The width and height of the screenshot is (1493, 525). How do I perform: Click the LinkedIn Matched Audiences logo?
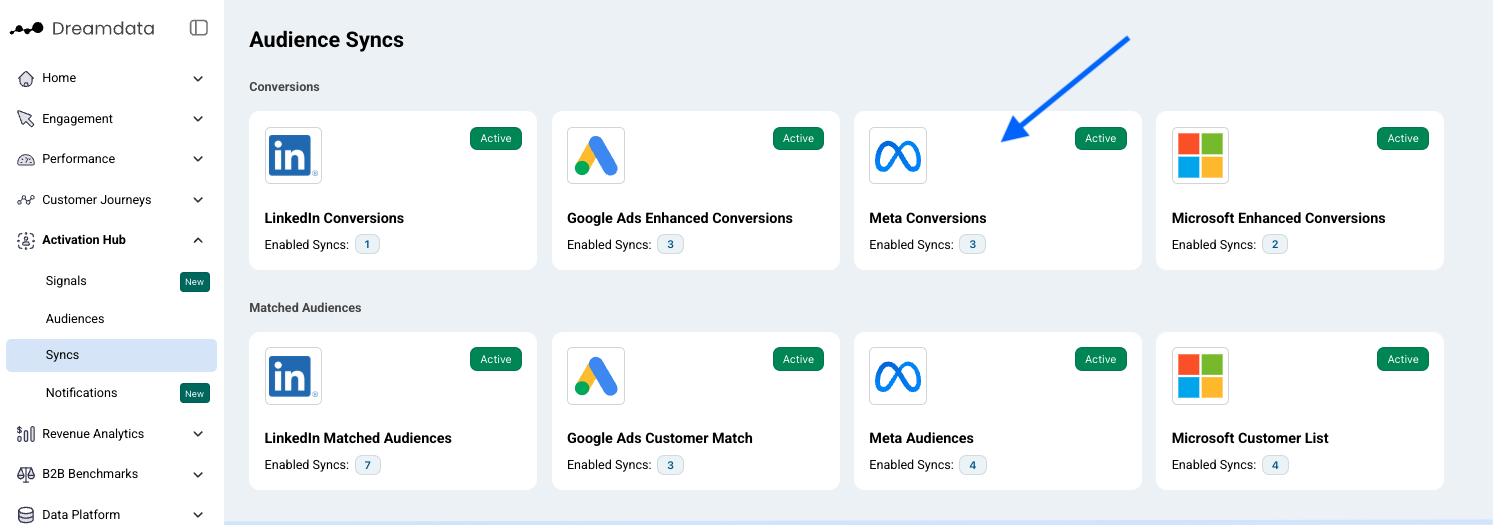[x=294, y=376]
